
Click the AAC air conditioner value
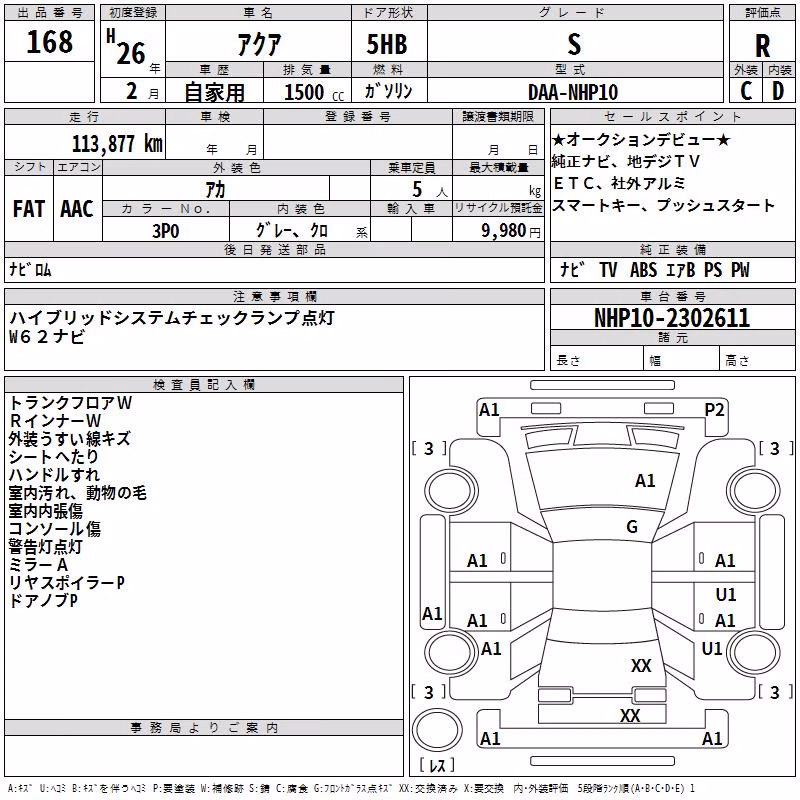click(77, 209)
